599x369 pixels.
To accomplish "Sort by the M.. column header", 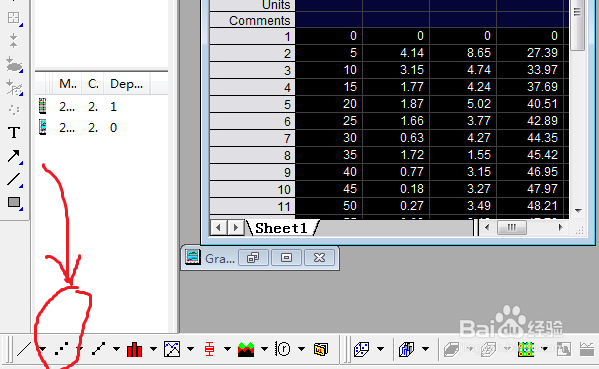I will (x=67, y=84).
